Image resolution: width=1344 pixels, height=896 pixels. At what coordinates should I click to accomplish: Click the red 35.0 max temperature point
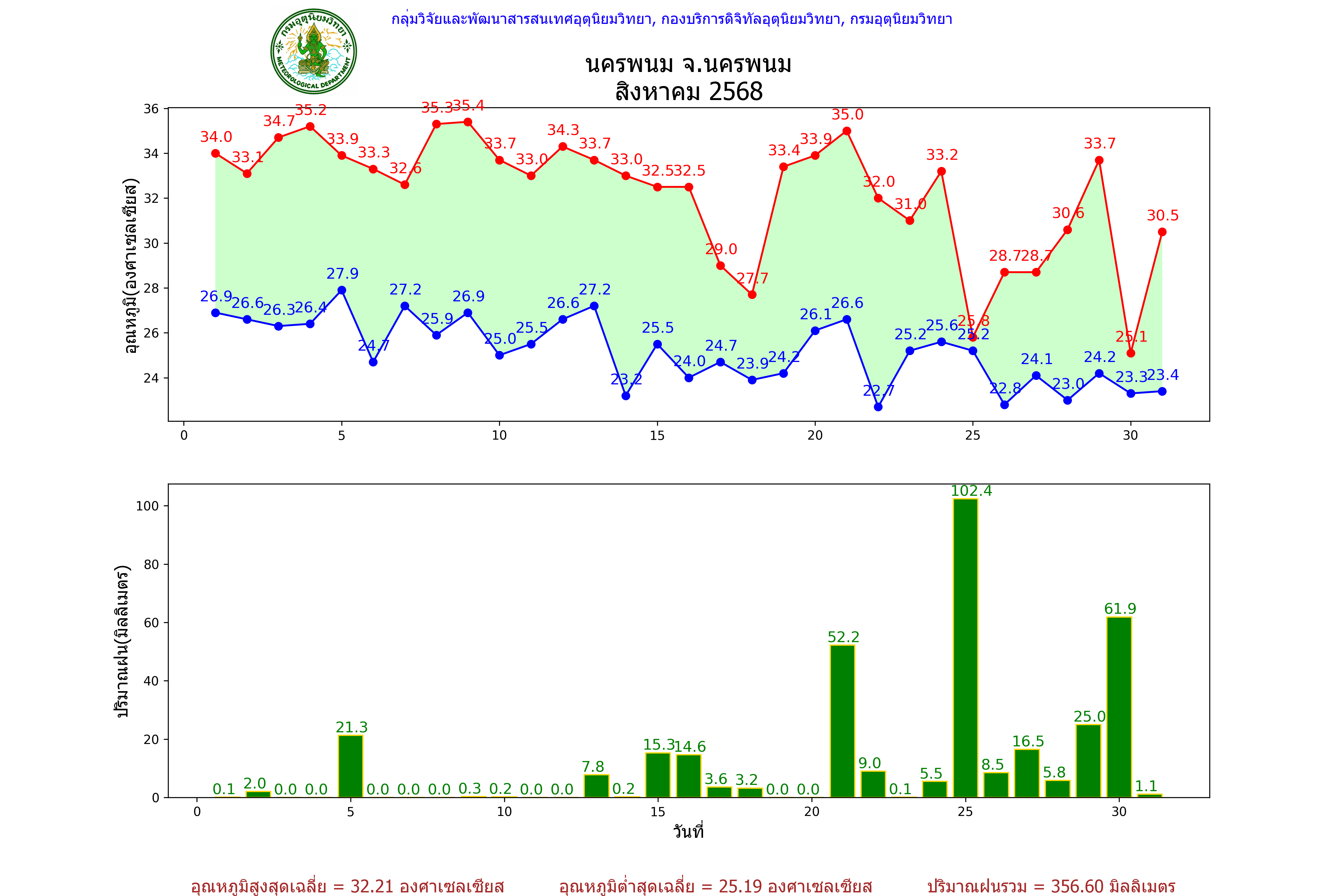click(x=847, y=131)
